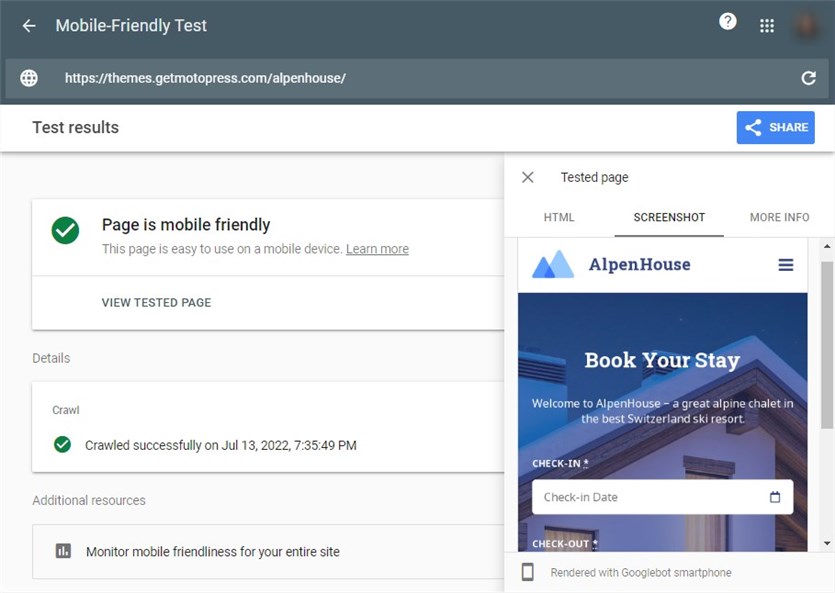Click the smartphone icon in the footer
835x593 pixels.
[528, 572]
